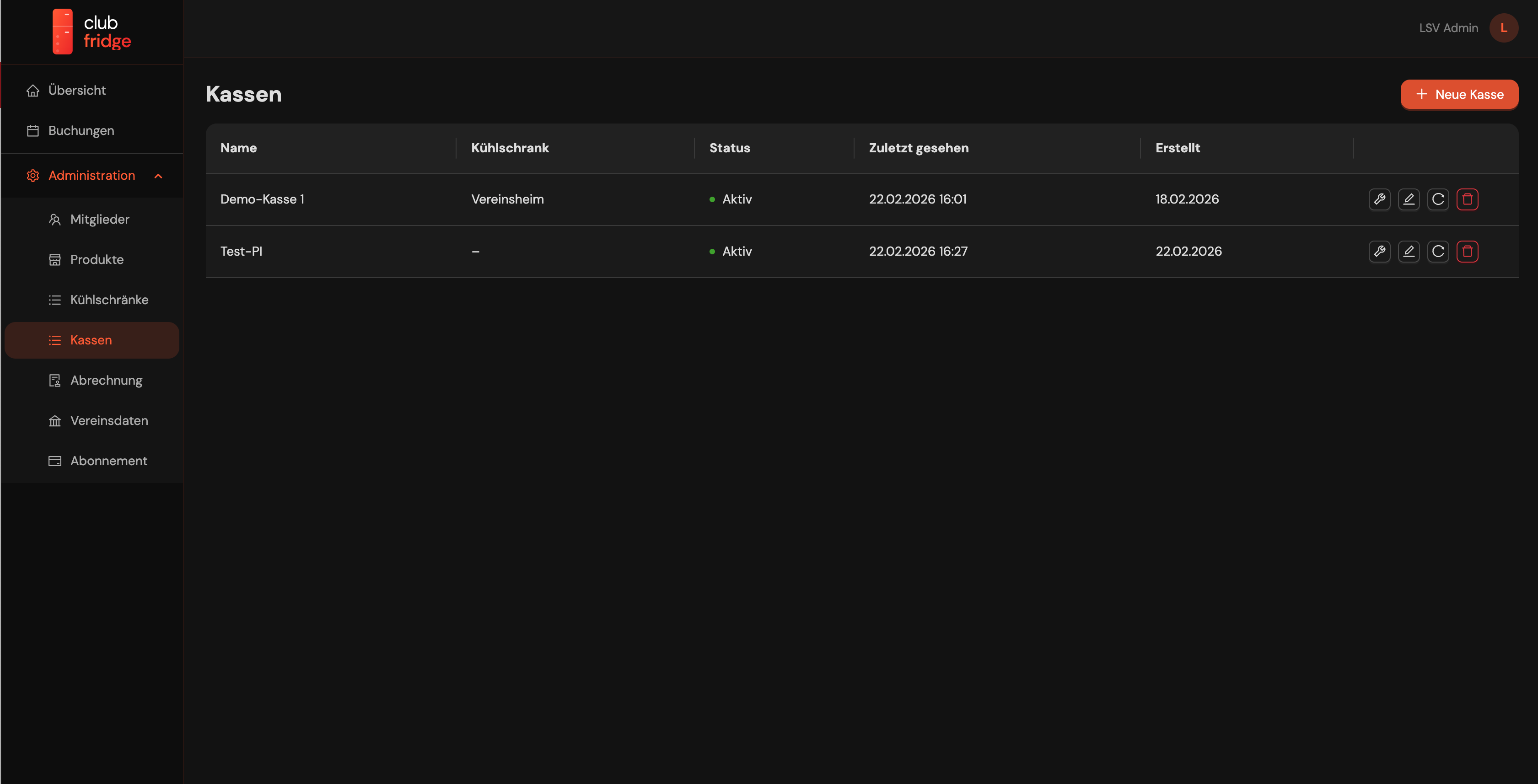Viewport: 1538px width, 784px height.
Task: Open Mitglieder administration page
Action: pyautogui.click(x=99, y=219)
